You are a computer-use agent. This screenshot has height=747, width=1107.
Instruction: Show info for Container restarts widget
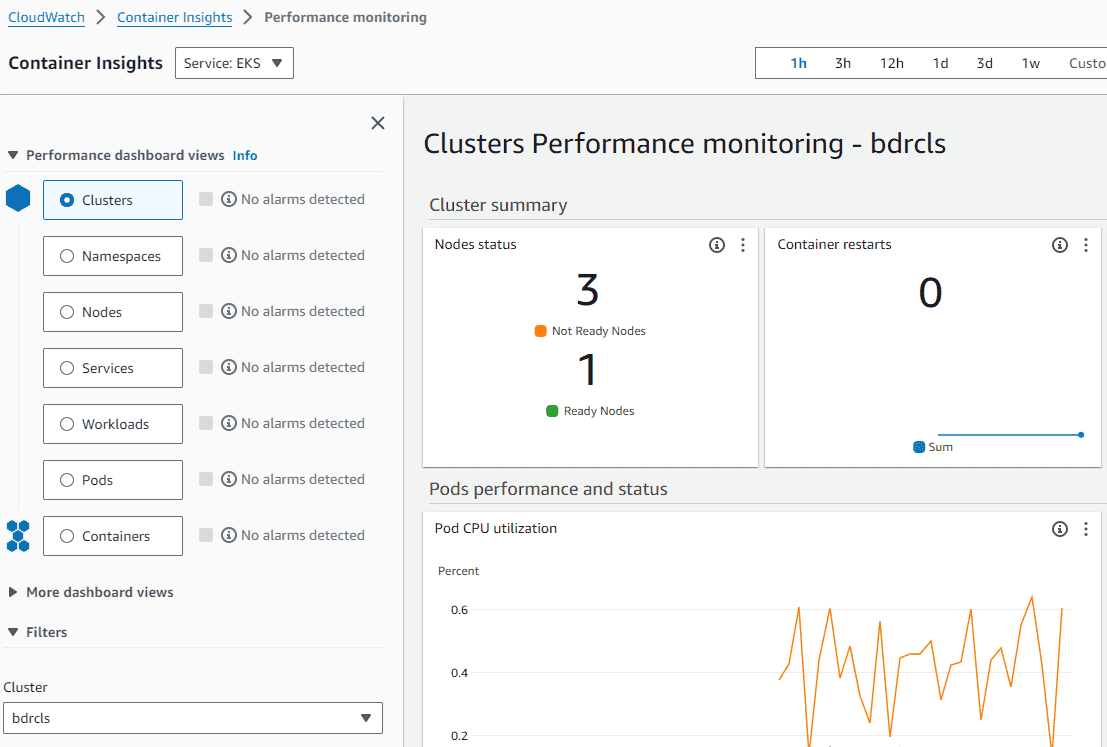click(x=1060, y=245)
